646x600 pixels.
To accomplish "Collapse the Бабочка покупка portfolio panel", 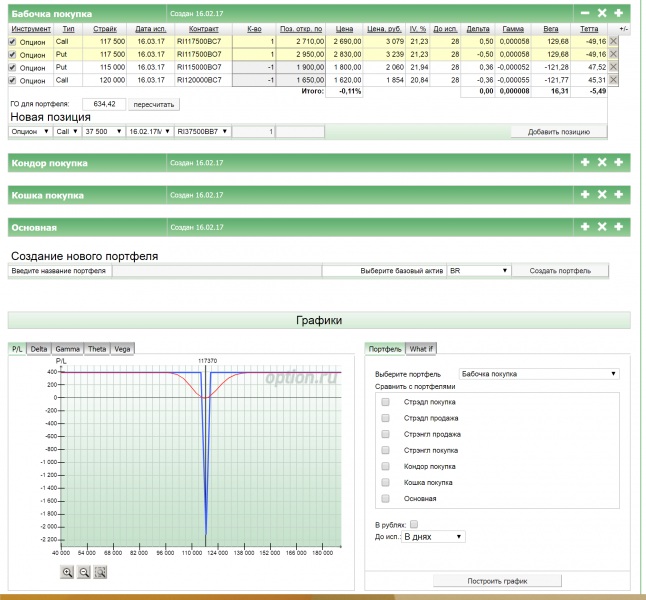I will coord(585,14).
